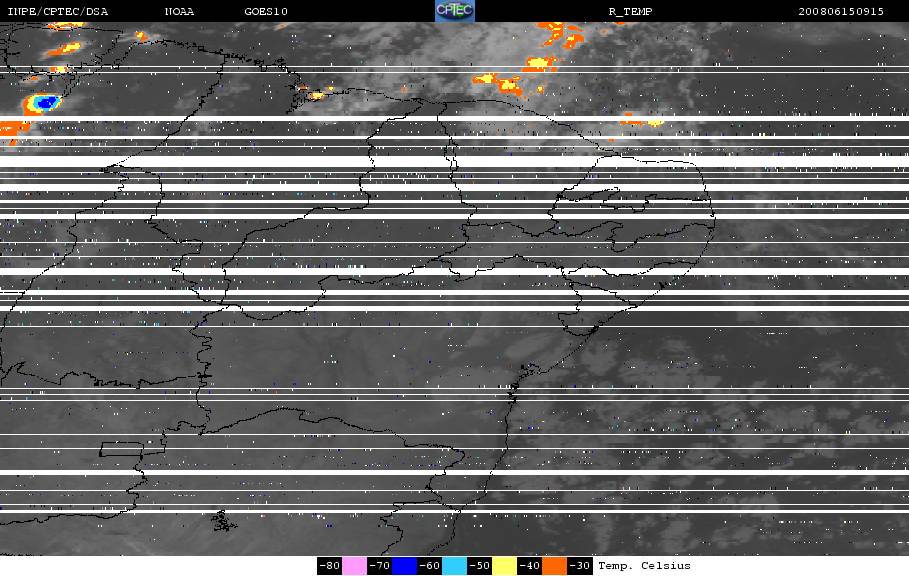Image resolution: width=909 pixels, height=576 pixels.
Task: Select the yellow legend color swatch
Action: point(504,566)
